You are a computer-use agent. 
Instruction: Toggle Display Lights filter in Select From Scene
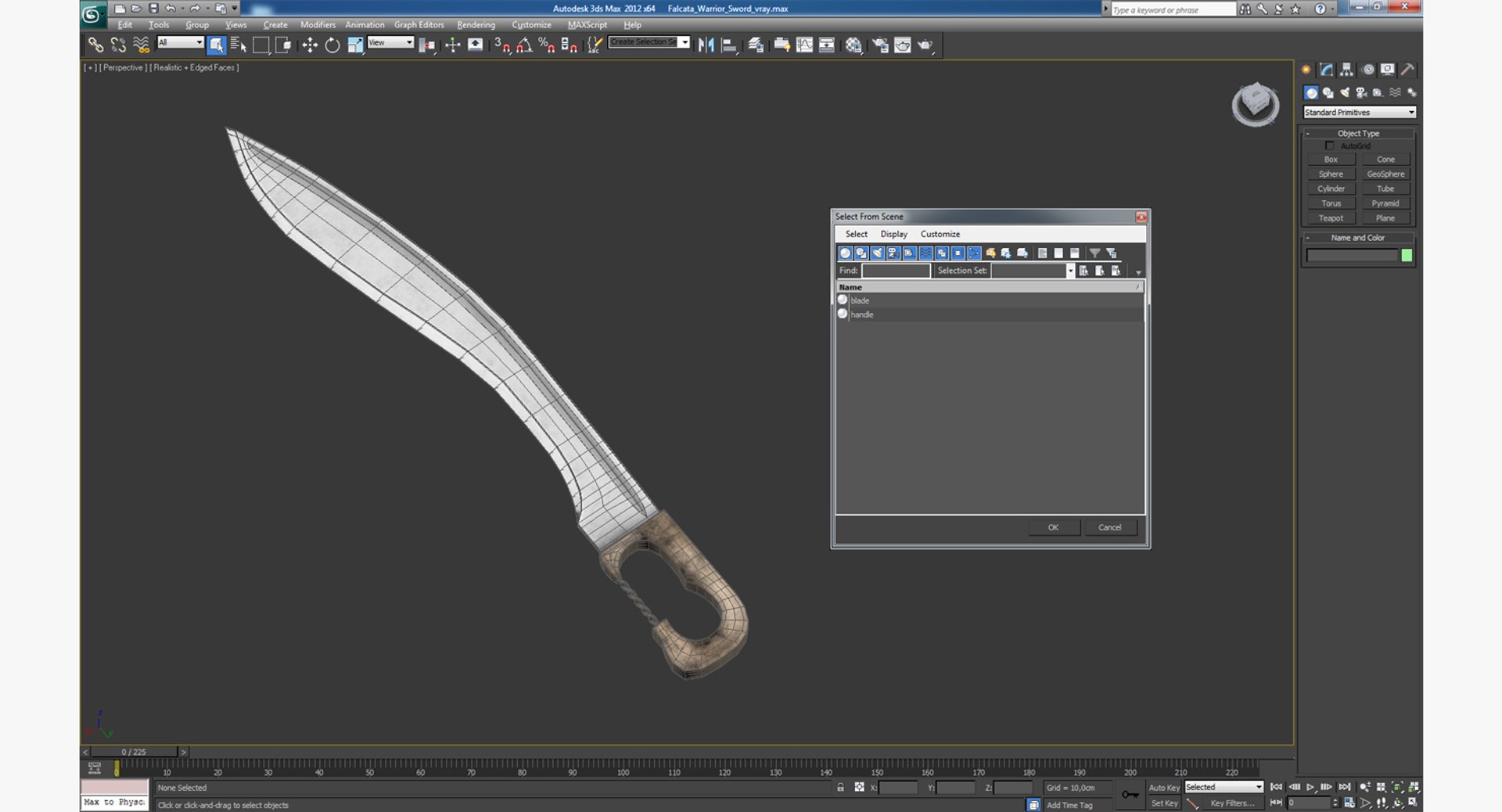877,253
